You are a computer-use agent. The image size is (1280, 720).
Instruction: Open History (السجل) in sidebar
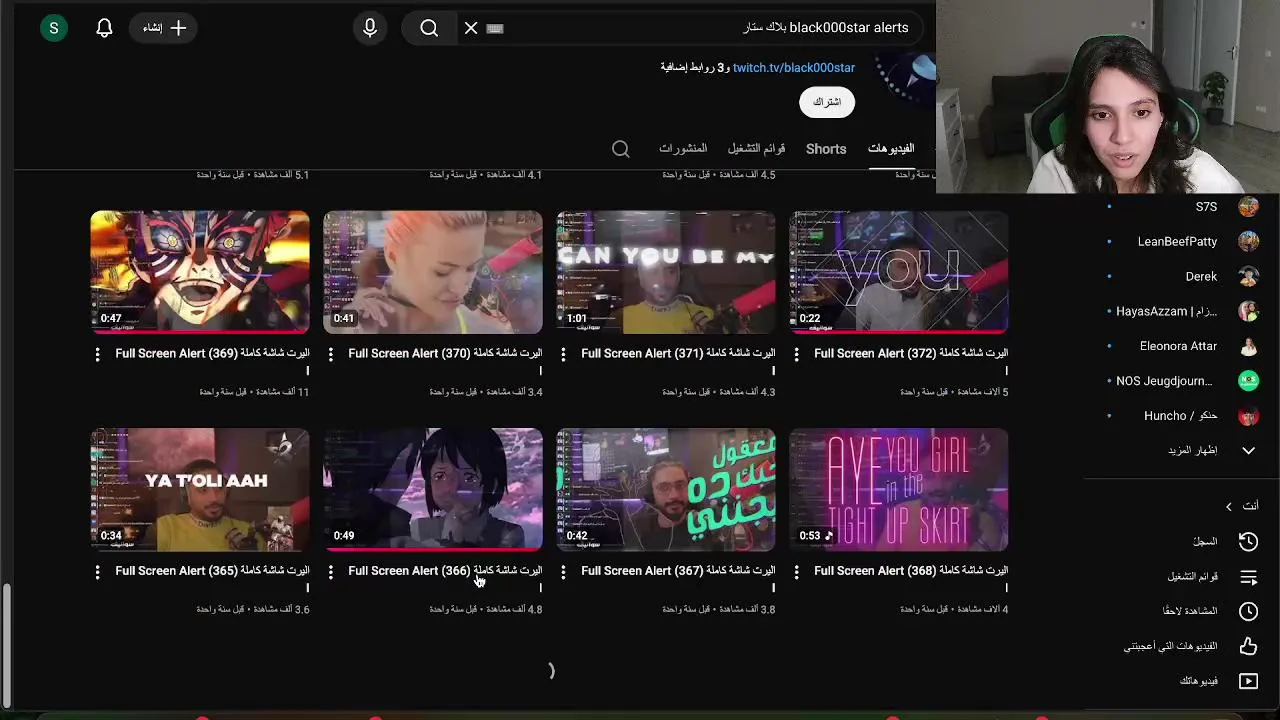point(1180,542)
